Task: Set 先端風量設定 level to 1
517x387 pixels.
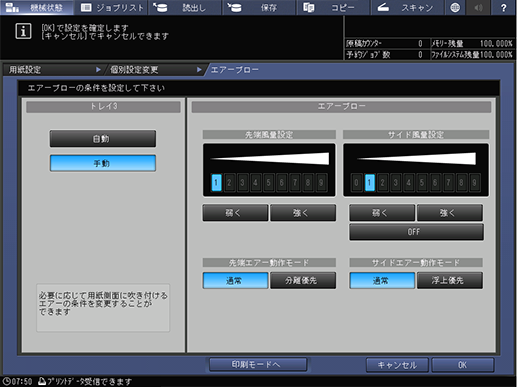Action: coord(216,182)
